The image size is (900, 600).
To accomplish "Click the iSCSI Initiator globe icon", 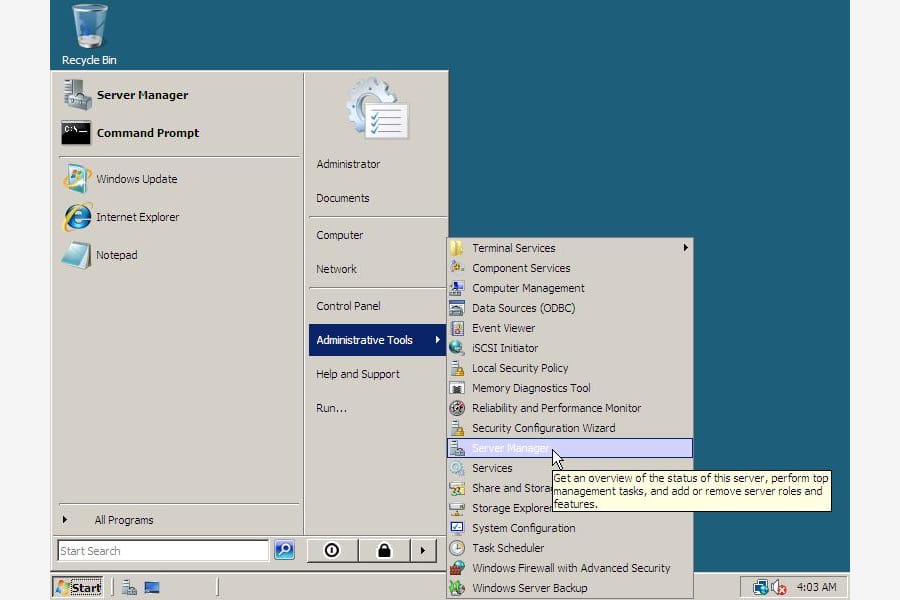I will pyautogui.click(x=457, y=348).
